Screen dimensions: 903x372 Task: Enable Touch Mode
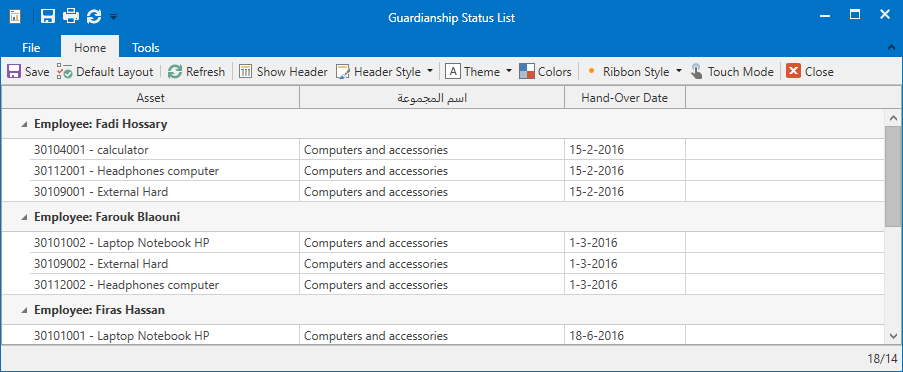(x=732, y=71)
